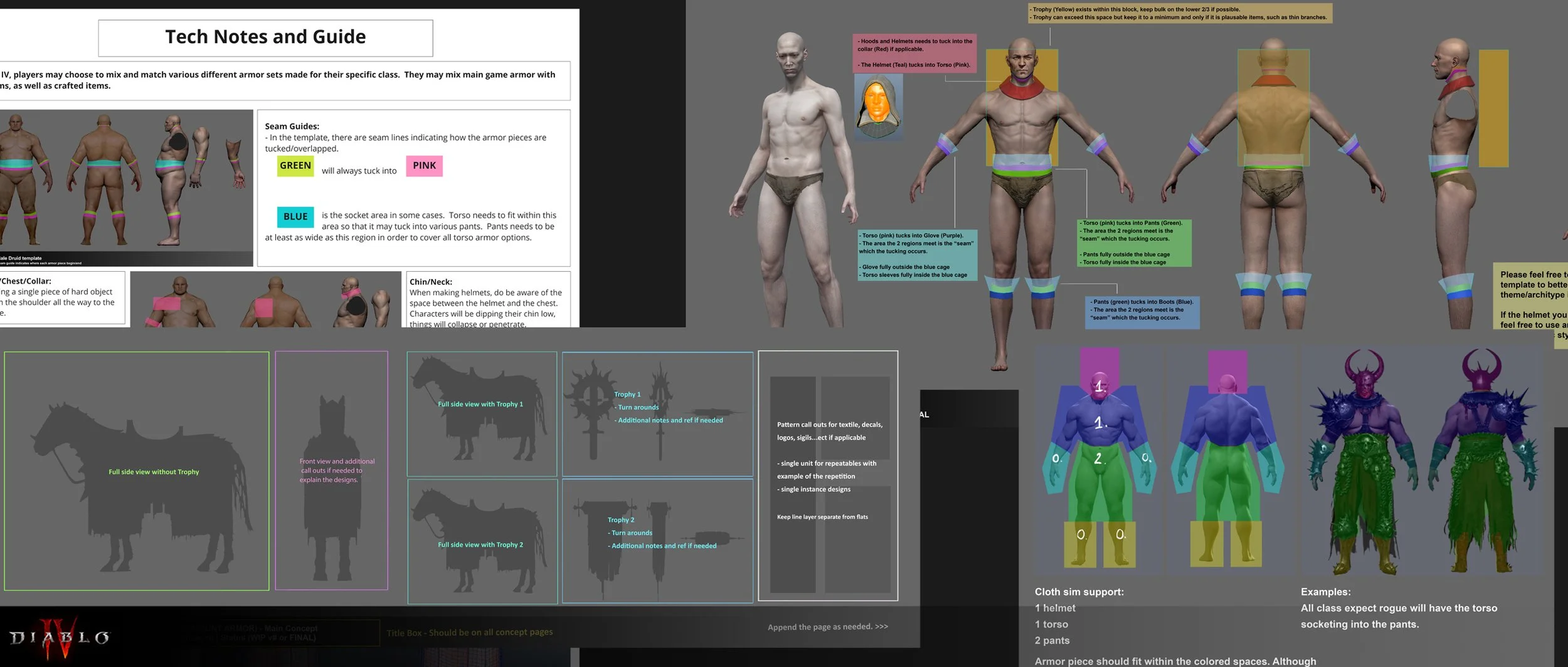Click green 'Torso (pink) tucks into Pants' note

[x=1134, y=243]
